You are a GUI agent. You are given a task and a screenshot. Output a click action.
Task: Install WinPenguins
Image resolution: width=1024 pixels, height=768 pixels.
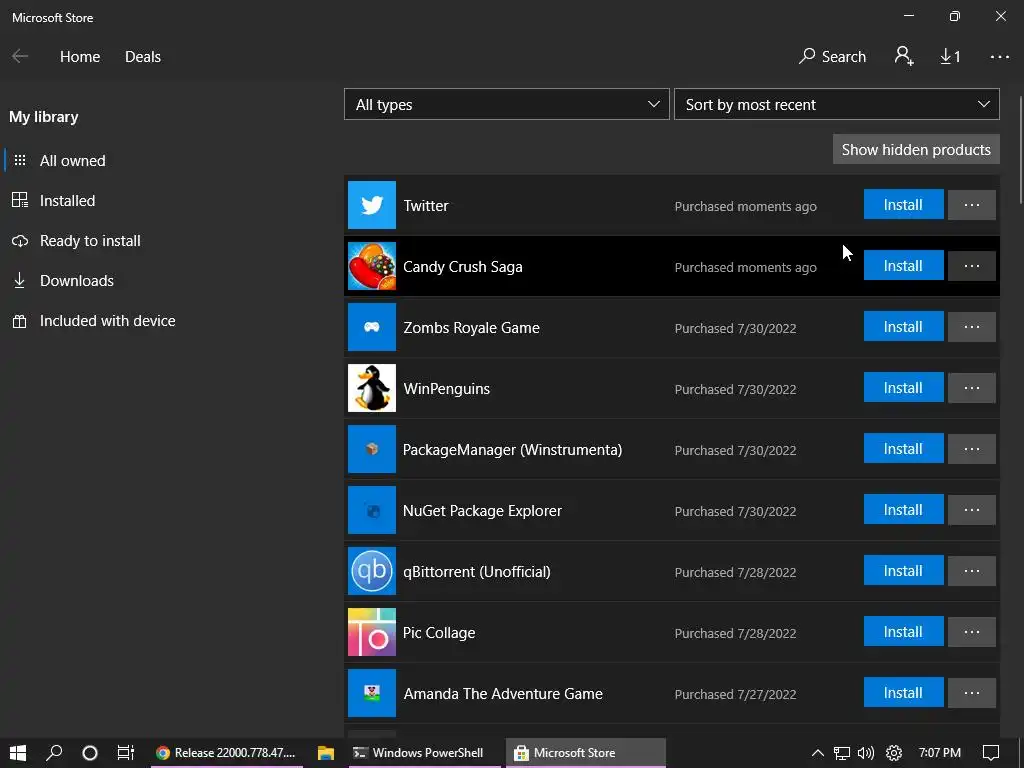pos(903,388)
